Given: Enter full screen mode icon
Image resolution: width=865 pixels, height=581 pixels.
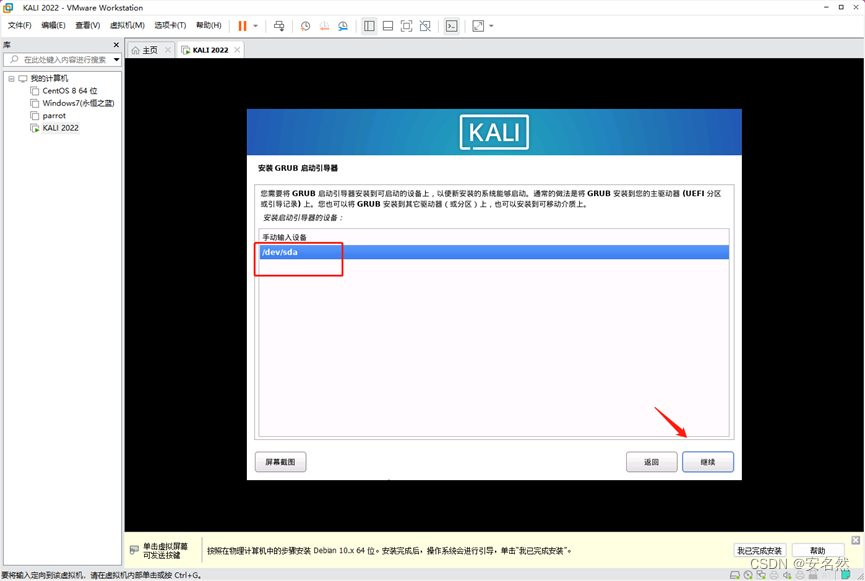Looking at the screenshot, I should 407,26.
